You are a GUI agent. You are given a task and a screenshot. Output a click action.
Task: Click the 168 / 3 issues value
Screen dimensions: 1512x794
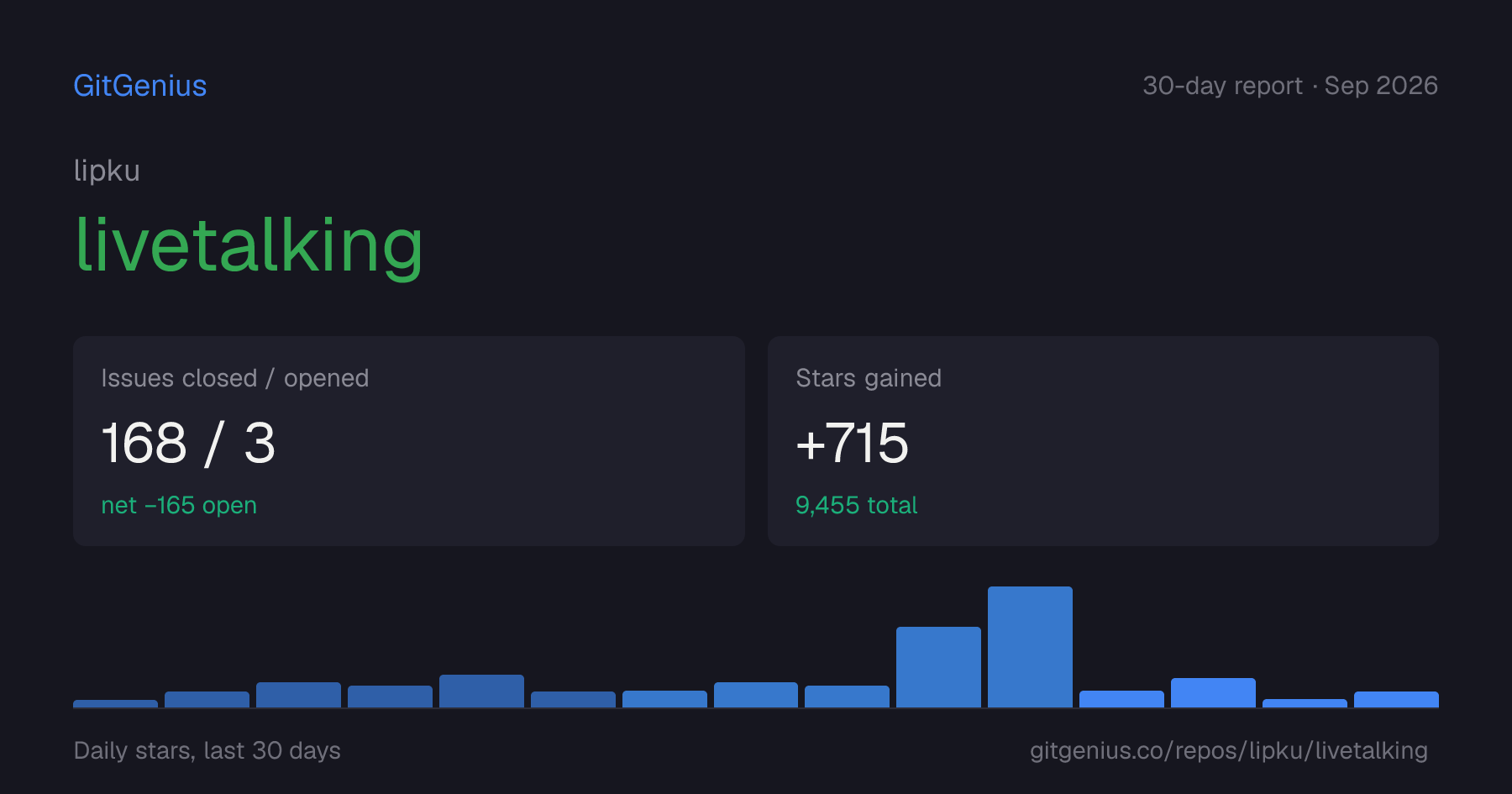tap(188, 443)
